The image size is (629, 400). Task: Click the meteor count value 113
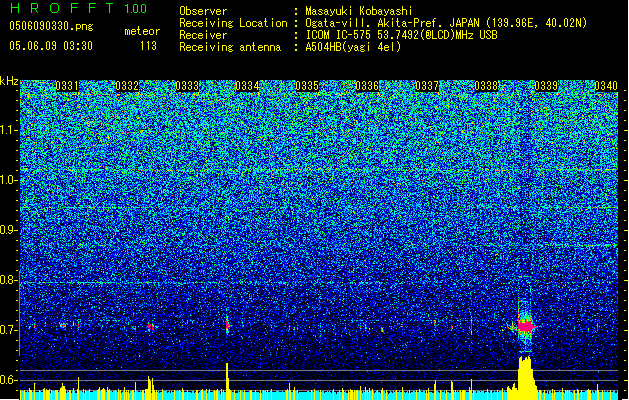[x=148, y=46]
